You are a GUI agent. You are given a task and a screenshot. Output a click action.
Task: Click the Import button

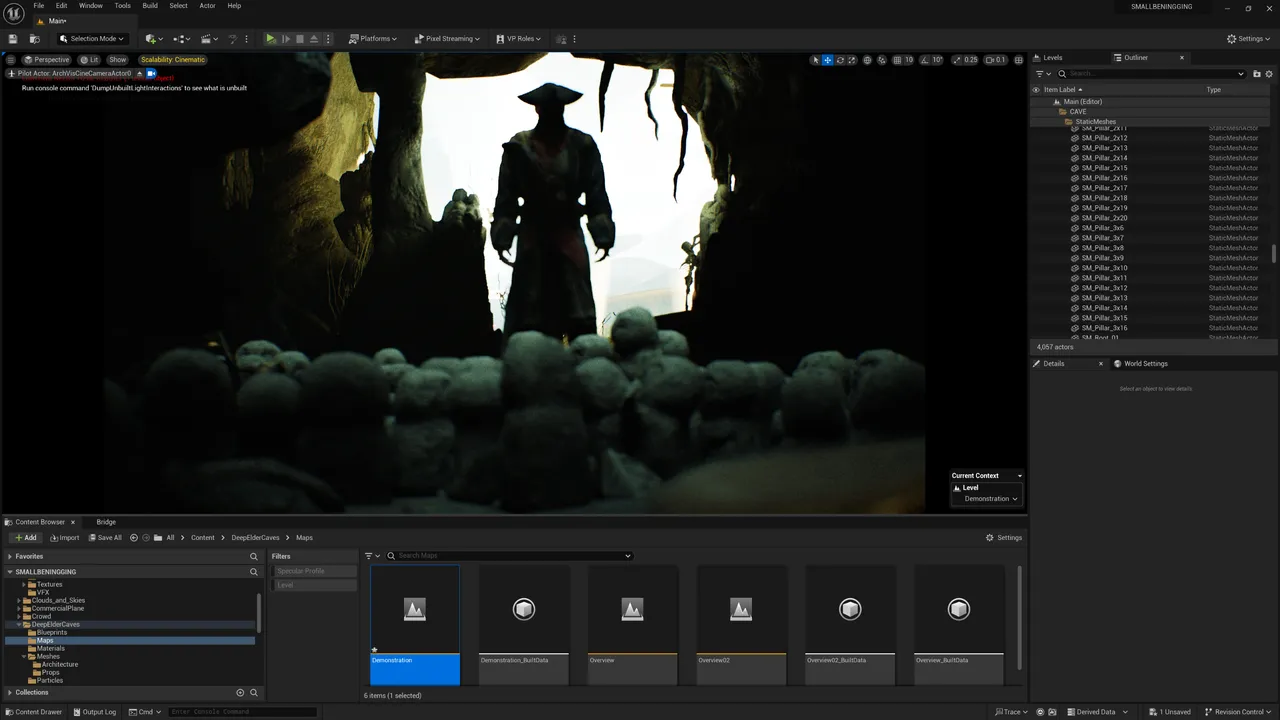(x=65, y=538)
